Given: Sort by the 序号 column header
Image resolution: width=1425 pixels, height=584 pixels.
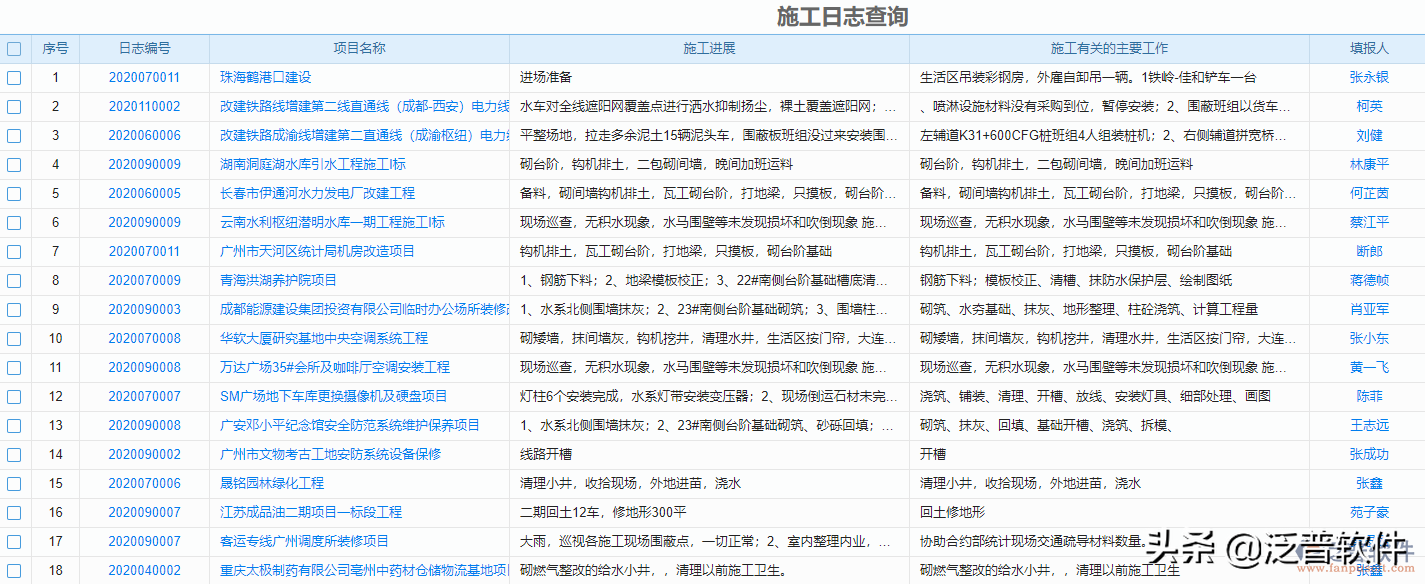Looking at the screenshot, I should [55, 48].
